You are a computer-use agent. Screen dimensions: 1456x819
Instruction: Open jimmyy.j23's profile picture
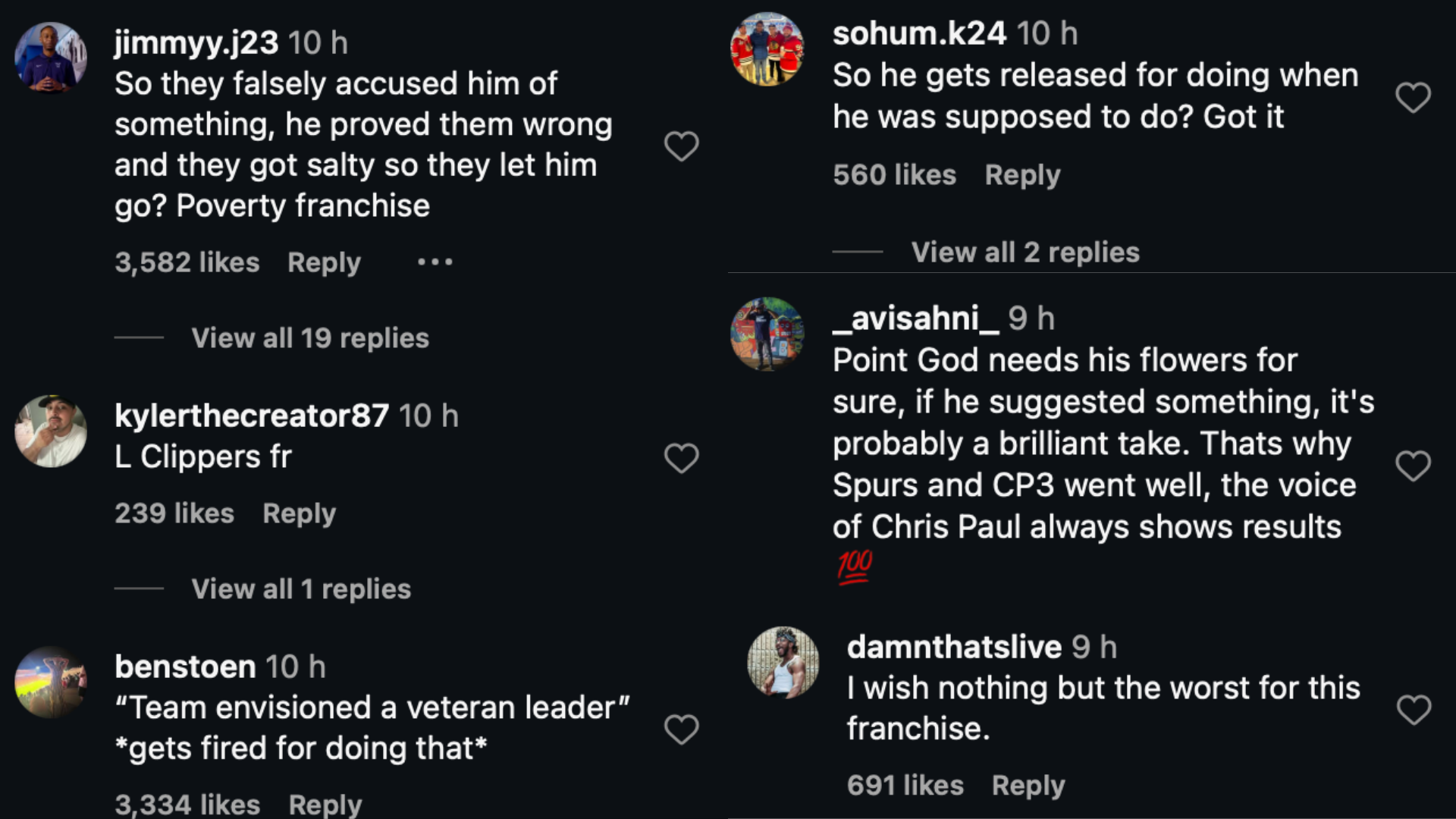[51, 58]
